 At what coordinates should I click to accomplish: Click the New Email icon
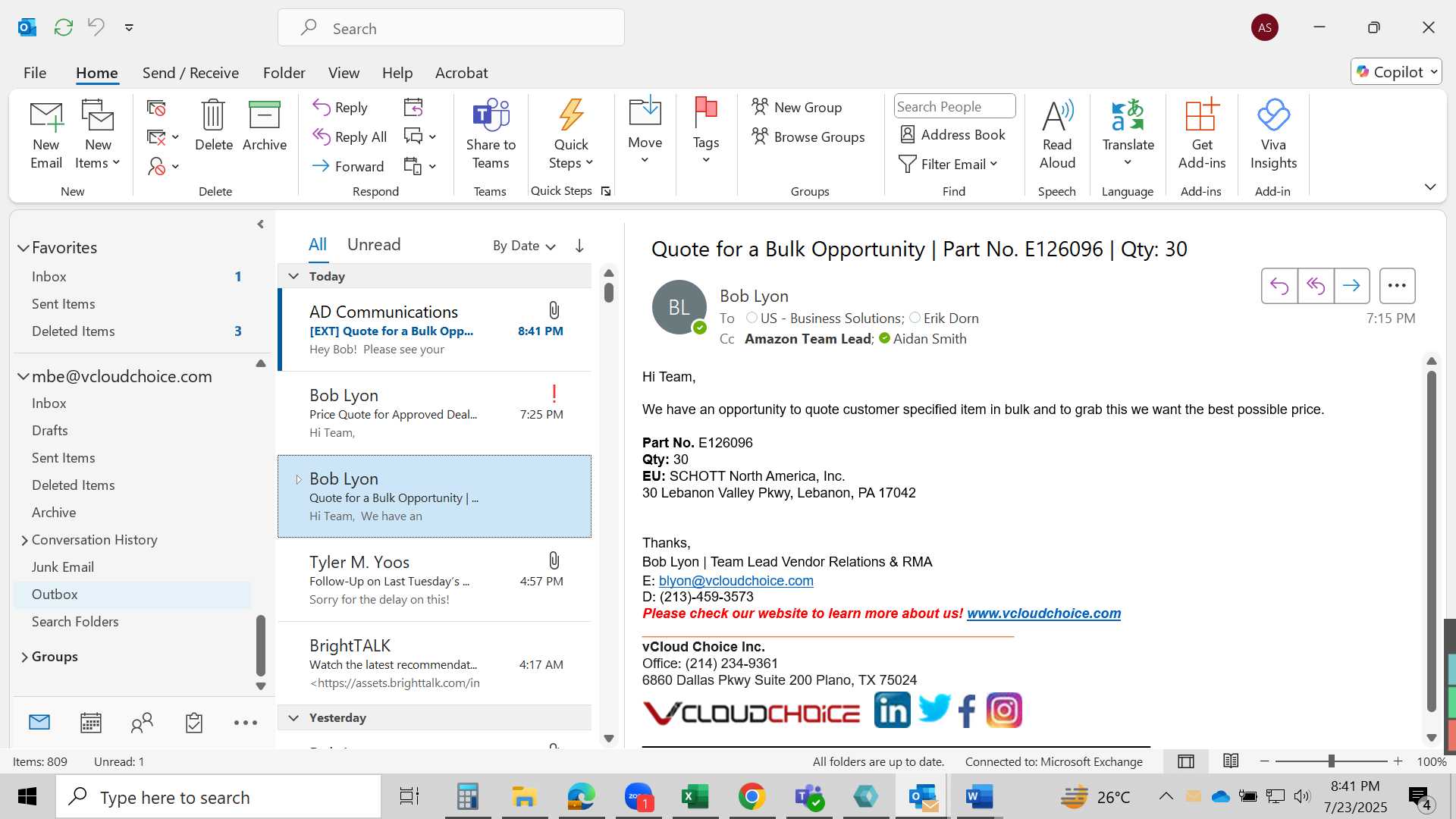[x=46, y=135]
